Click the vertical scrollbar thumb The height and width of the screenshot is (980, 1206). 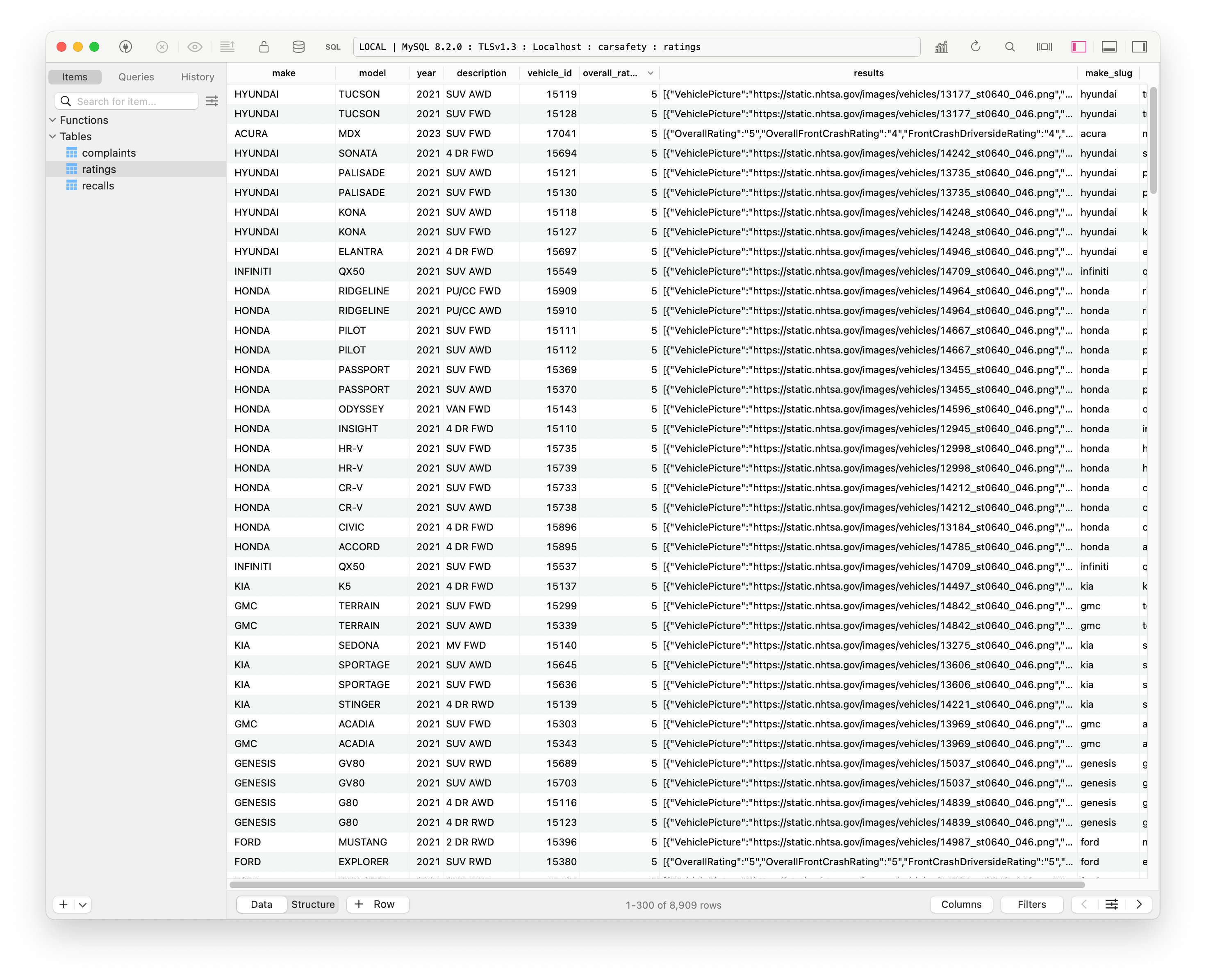coord(1154,140)
